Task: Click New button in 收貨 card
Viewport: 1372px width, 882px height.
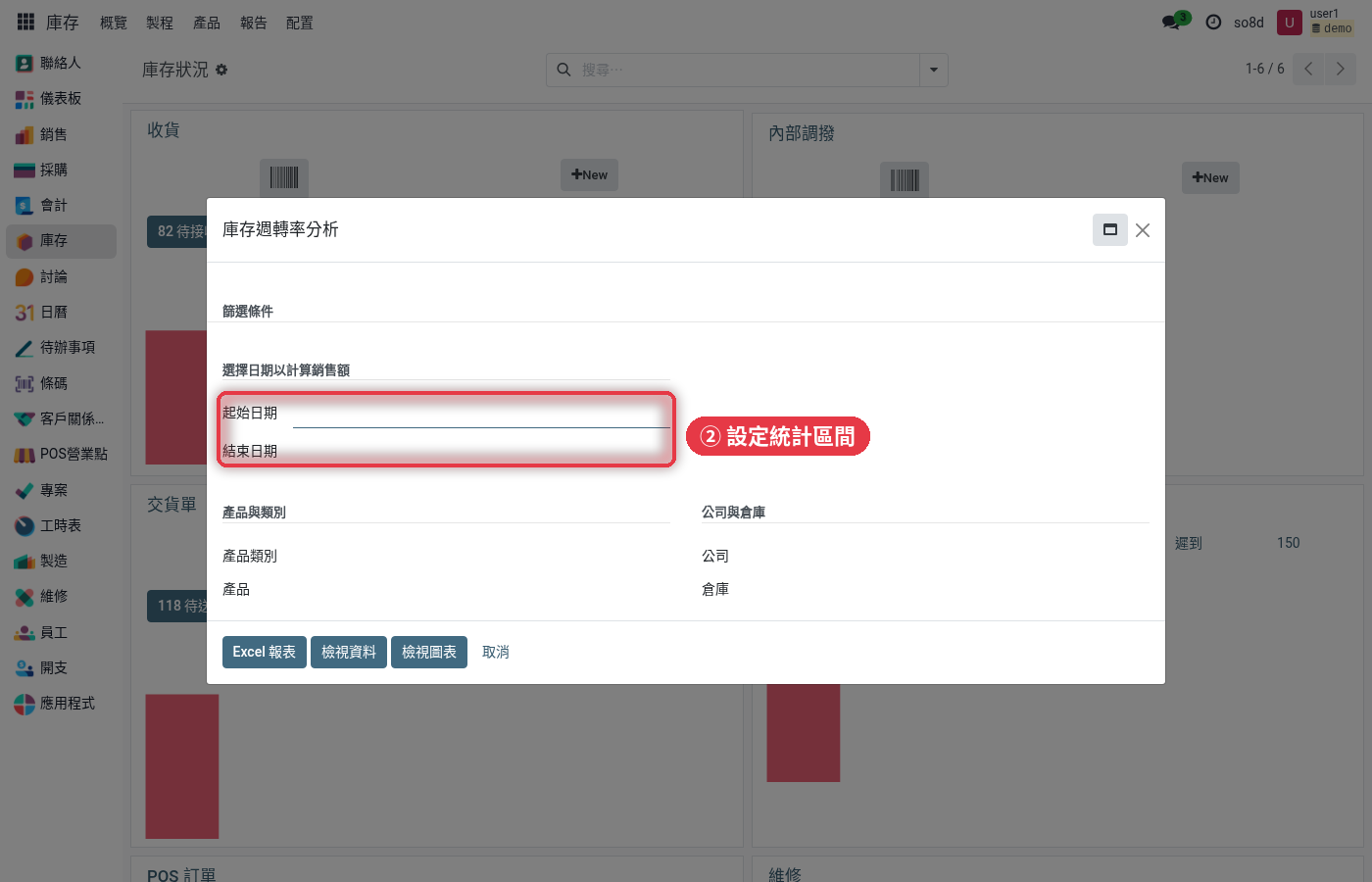Action: (589, 175)
